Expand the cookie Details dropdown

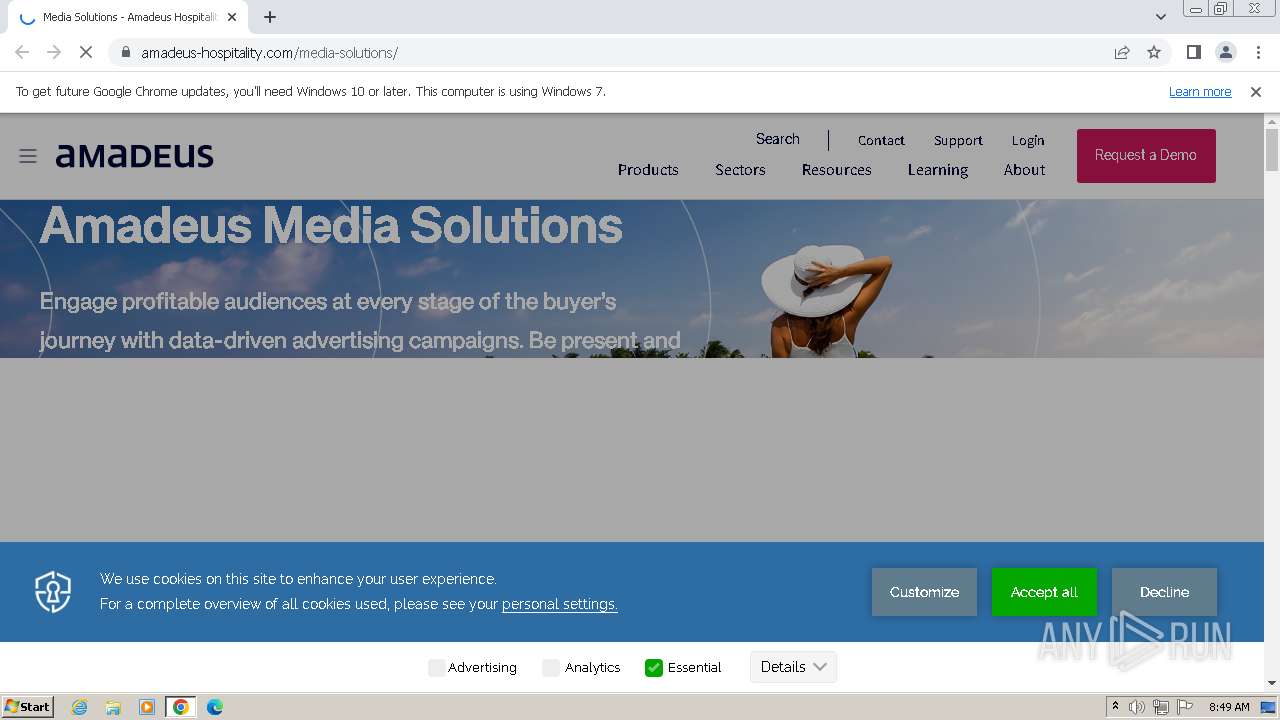[x=793, y=667]
